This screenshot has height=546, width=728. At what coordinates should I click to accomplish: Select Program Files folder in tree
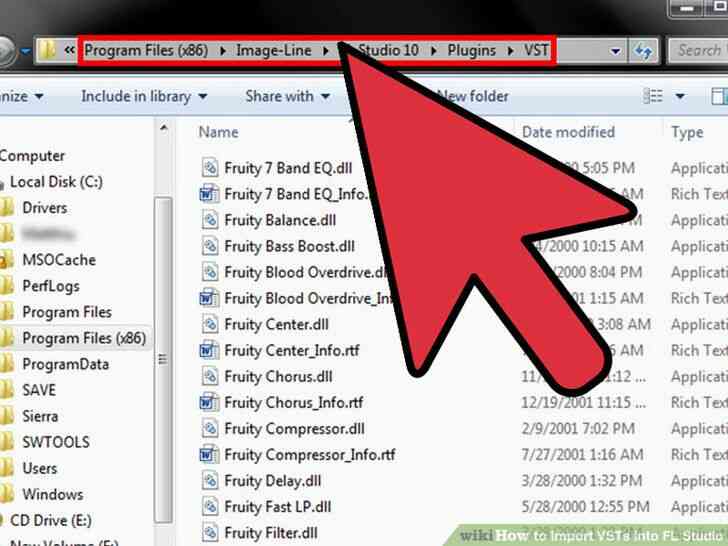(x=67, y=312)
